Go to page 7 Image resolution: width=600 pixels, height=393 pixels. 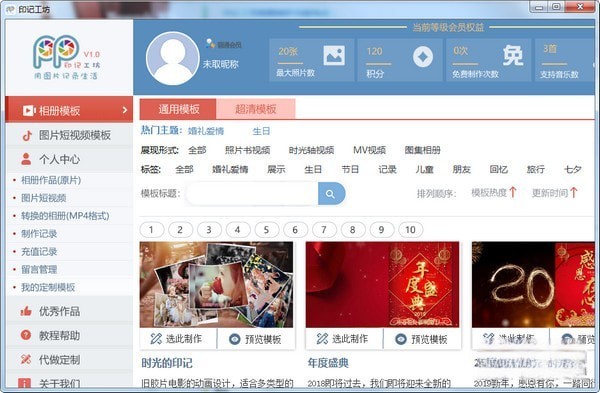pyautogui.click(x=324, y=230)
